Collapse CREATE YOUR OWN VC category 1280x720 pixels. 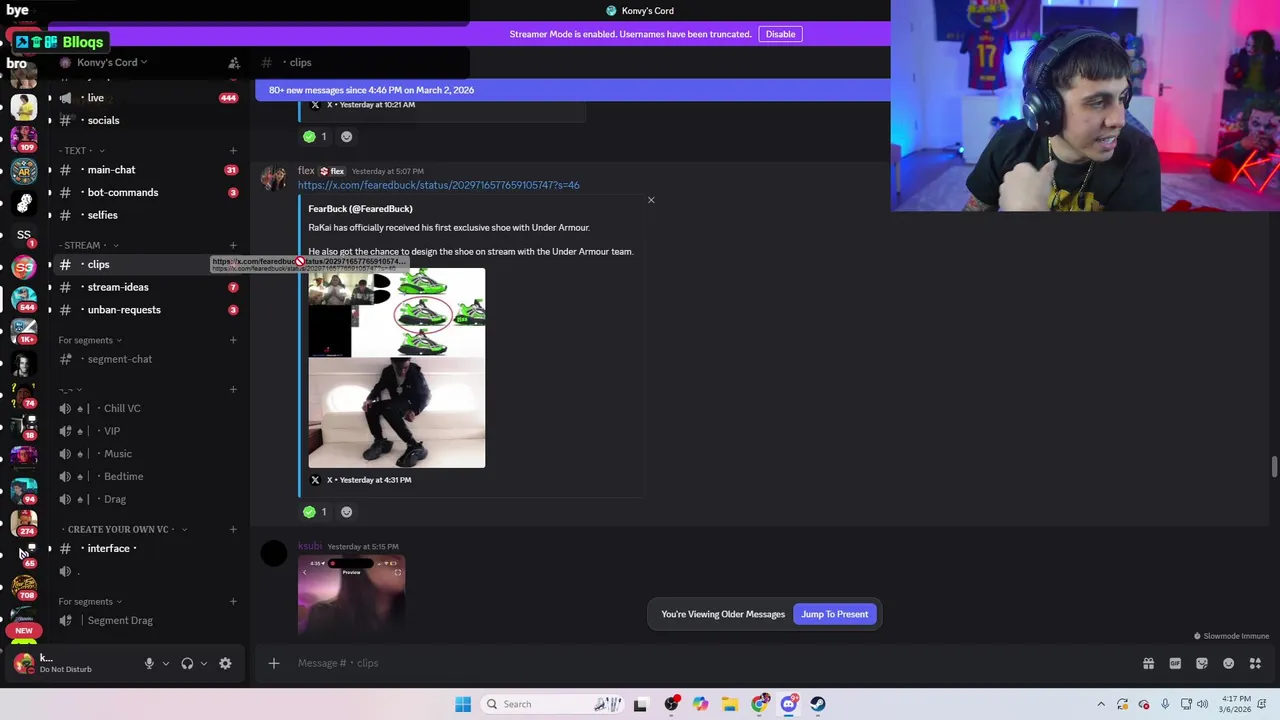tap(124, 529)
